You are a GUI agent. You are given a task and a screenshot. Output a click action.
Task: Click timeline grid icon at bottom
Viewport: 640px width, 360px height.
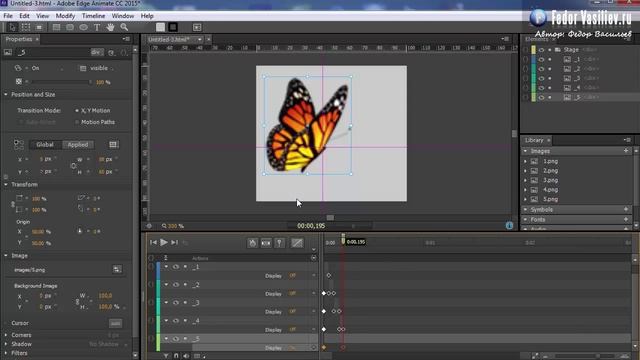[x=197, y=356]
